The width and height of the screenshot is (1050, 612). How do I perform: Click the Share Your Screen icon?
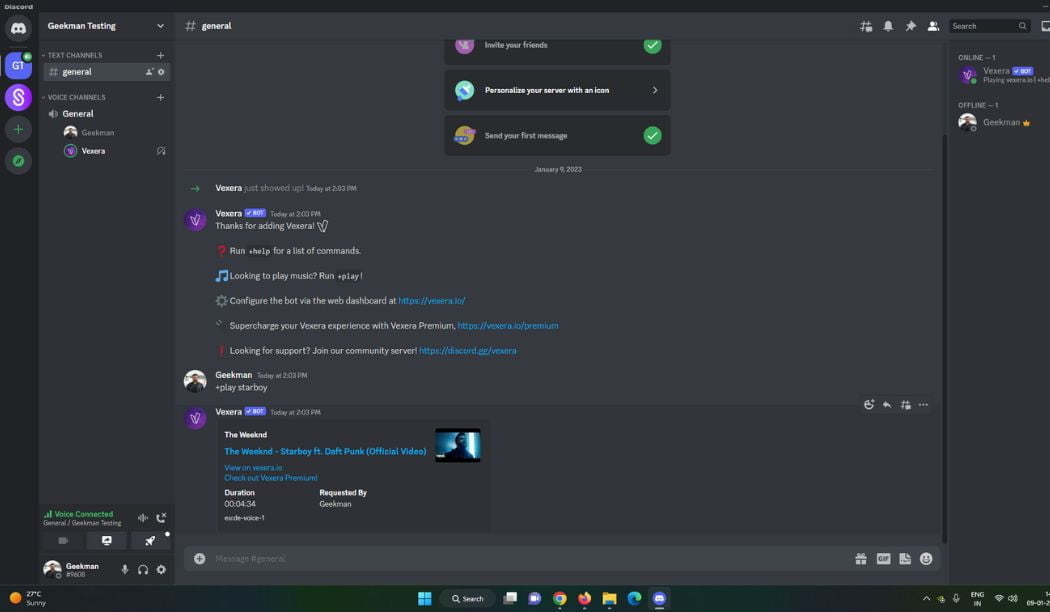tap(107, 540)
